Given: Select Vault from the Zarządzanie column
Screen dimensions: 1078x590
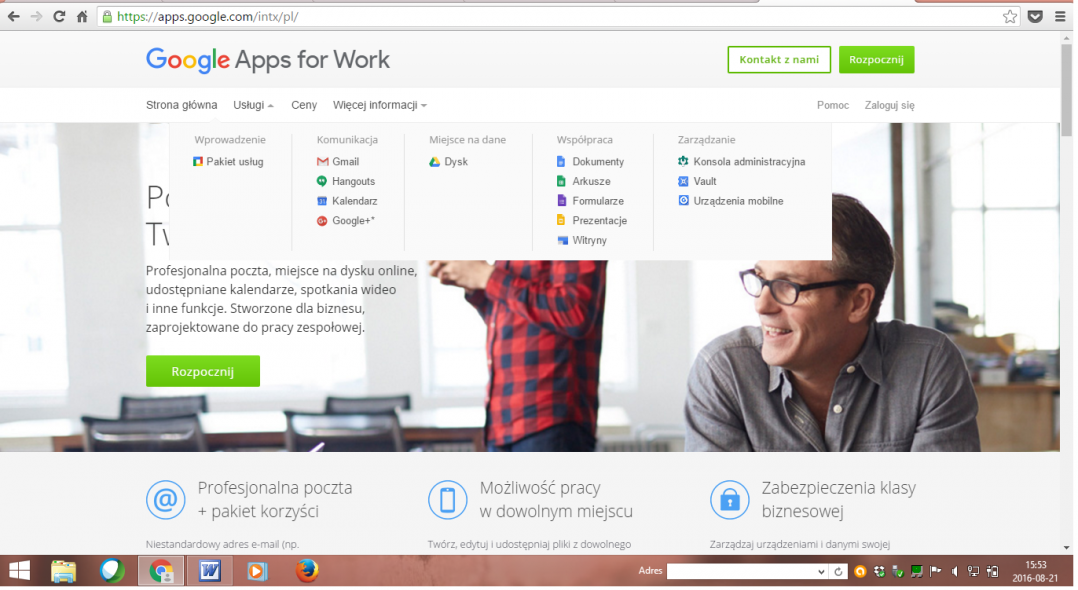Looking at the screenshot, I should tap(705, 182).
